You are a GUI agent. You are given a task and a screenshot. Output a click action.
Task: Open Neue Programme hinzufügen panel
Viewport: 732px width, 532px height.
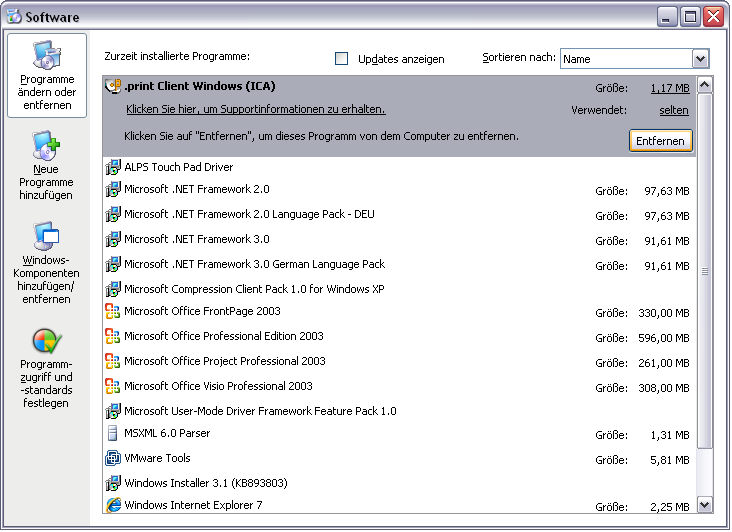point(46,166)
